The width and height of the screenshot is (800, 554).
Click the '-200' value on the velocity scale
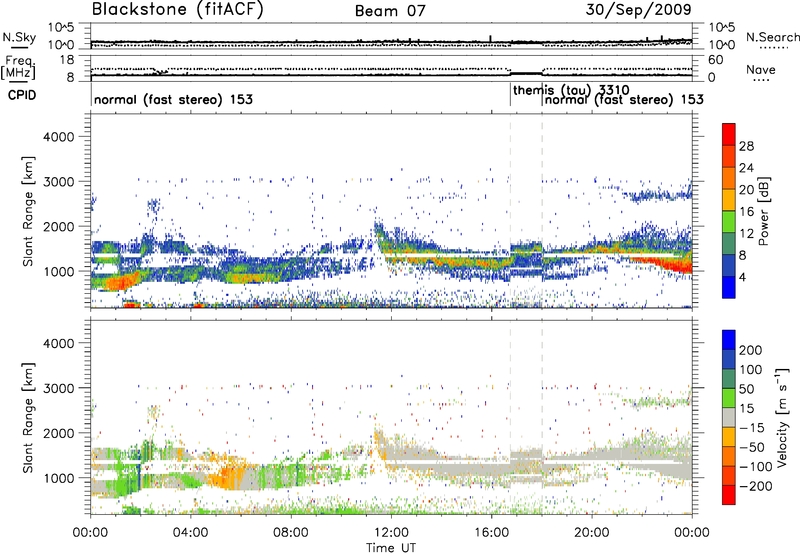[x=755, y=486]
